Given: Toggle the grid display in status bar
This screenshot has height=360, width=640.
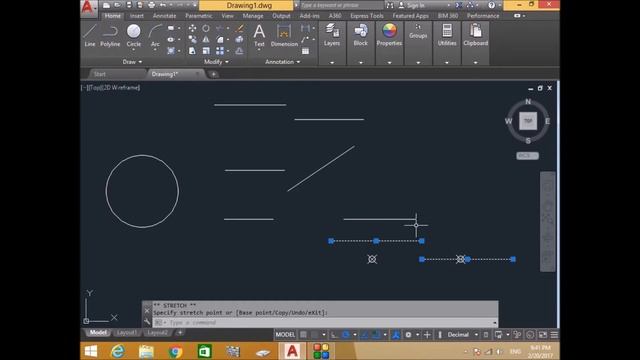Looking at the screenshot, I should 303,335.
